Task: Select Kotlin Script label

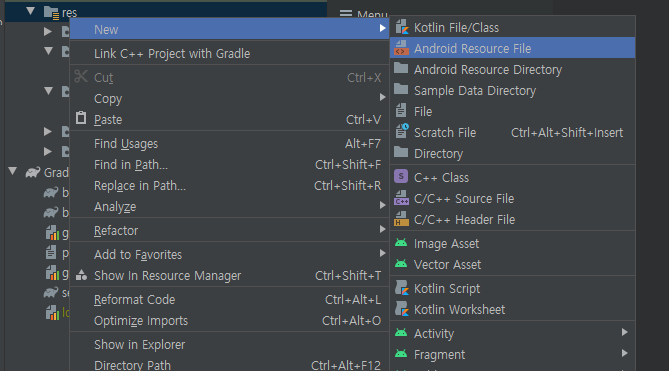Action: 447,288
